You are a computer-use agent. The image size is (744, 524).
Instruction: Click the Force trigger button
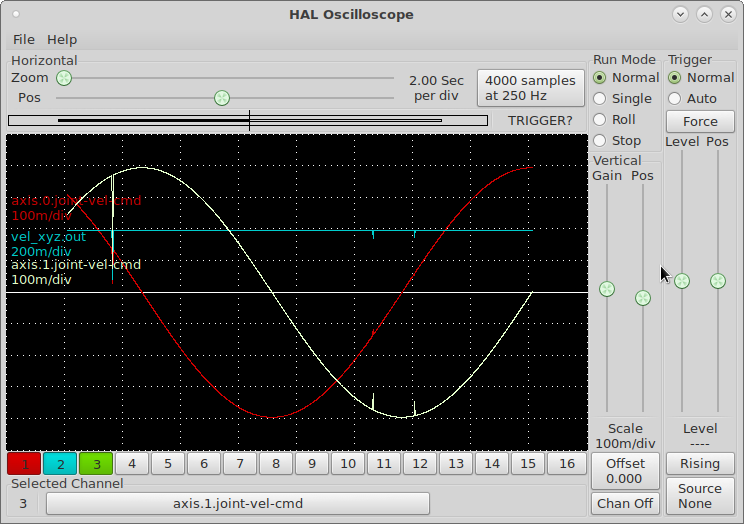click(x=700, y=122)
